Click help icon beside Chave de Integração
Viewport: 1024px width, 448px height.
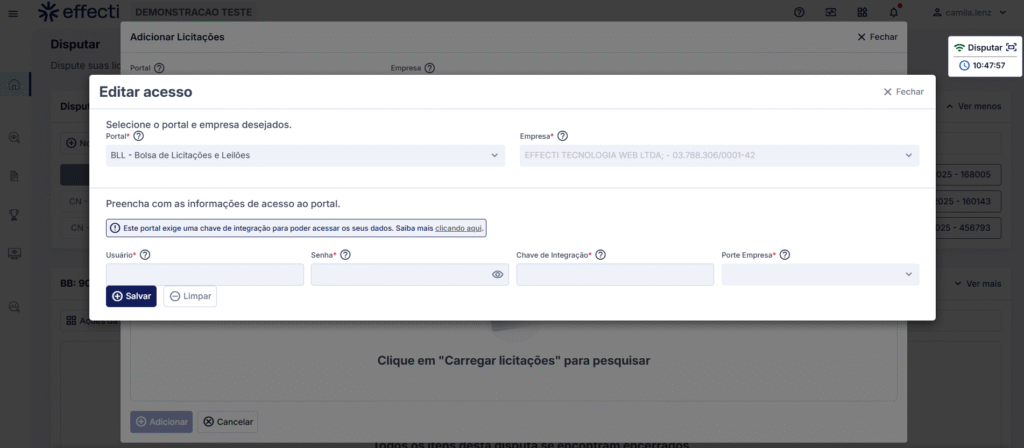[x=601, y=255]
